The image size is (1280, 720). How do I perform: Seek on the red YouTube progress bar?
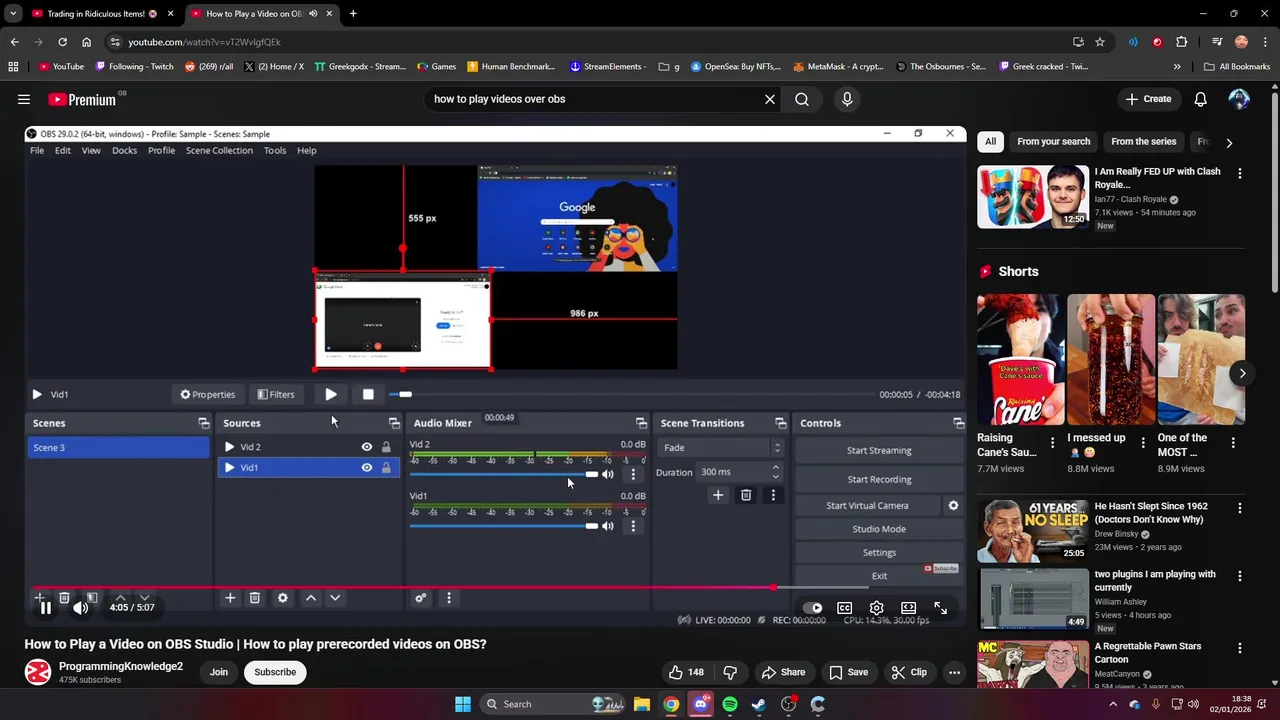coord(496,587)
